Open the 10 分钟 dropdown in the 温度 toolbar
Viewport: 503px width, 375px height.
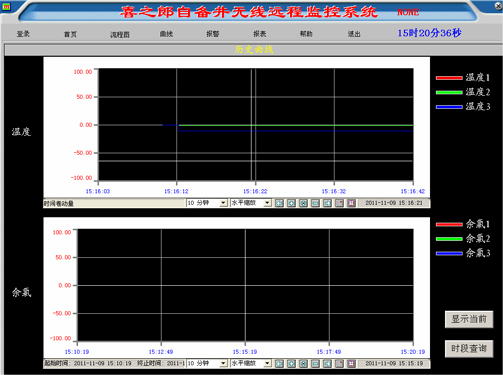click(207, 203)
